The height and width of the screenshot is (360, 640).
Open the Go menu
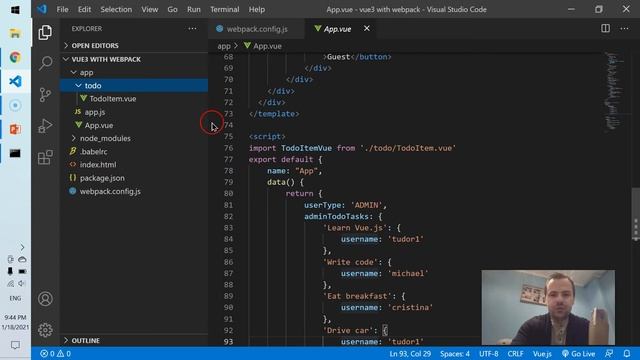pos(172,9)
